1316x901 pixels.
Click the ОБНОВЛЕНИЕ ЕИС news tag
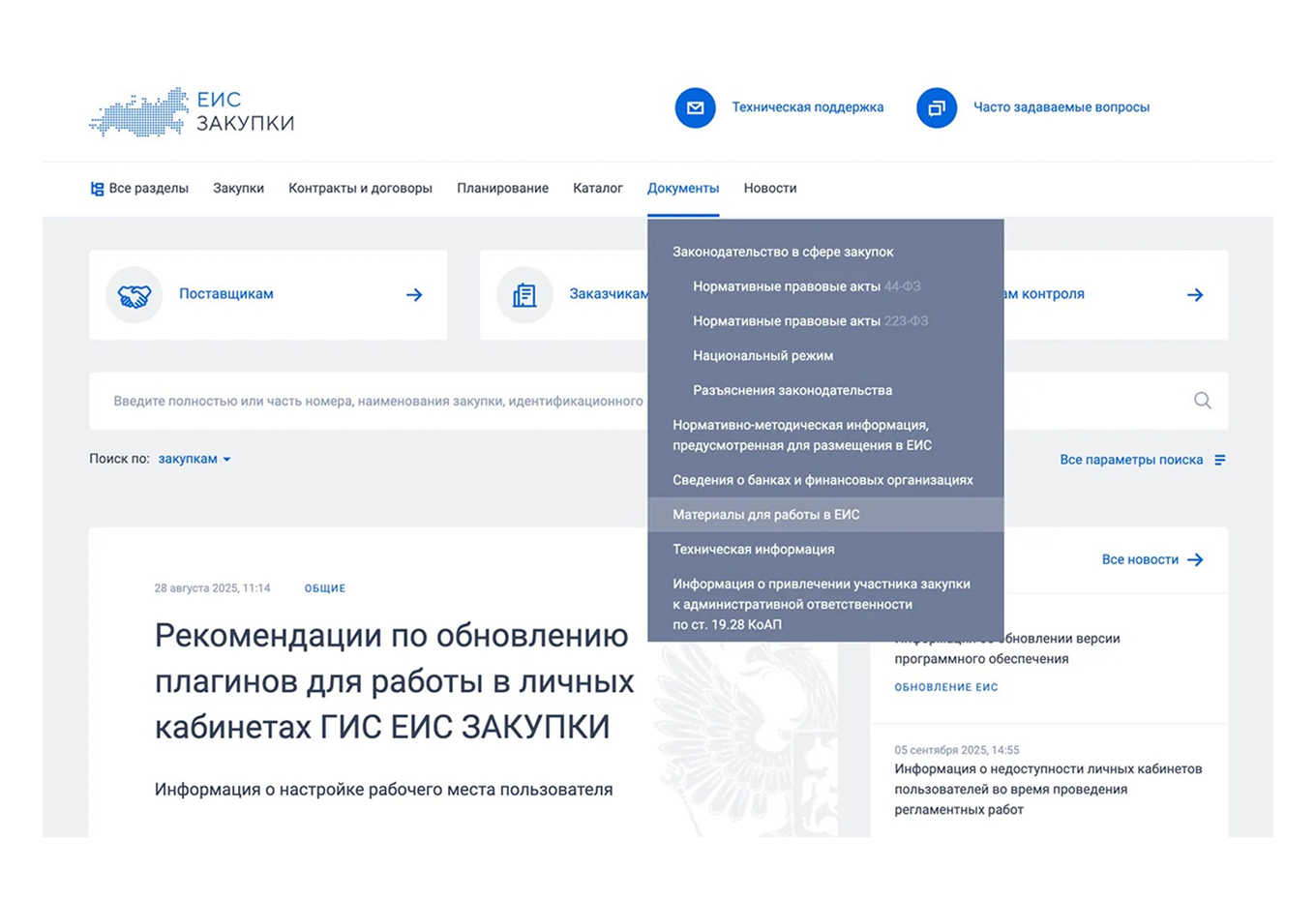click(x=946, y=687)
